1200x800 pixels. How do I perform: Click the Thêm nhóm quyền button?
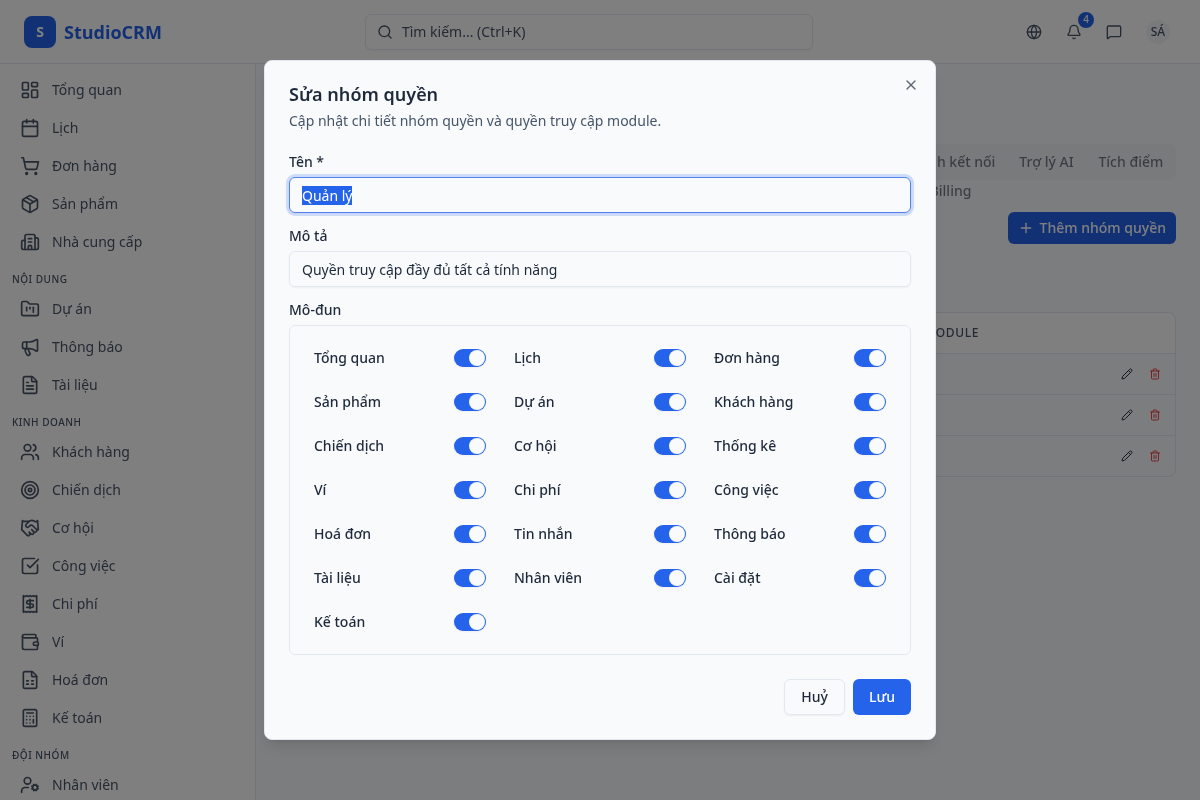tap(1092, 228)
